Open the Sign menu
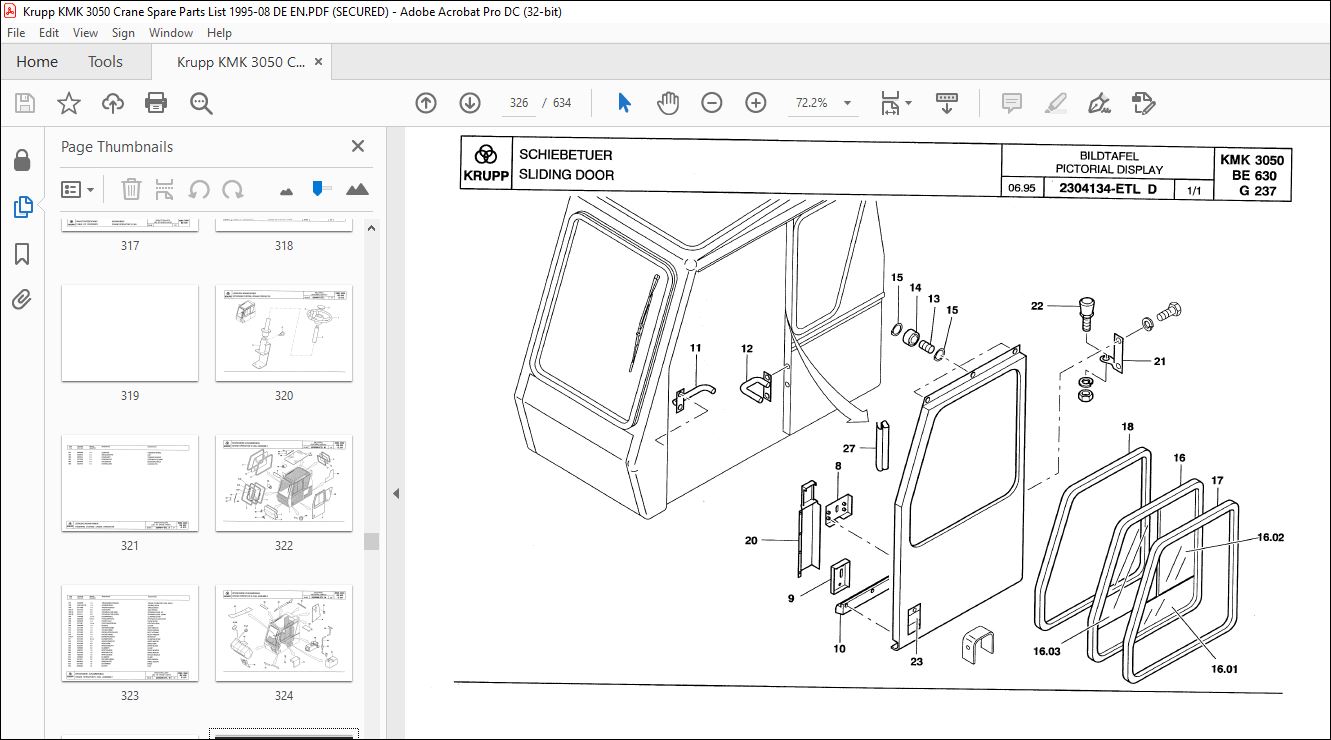1331x740 pixels. [123, 33]
